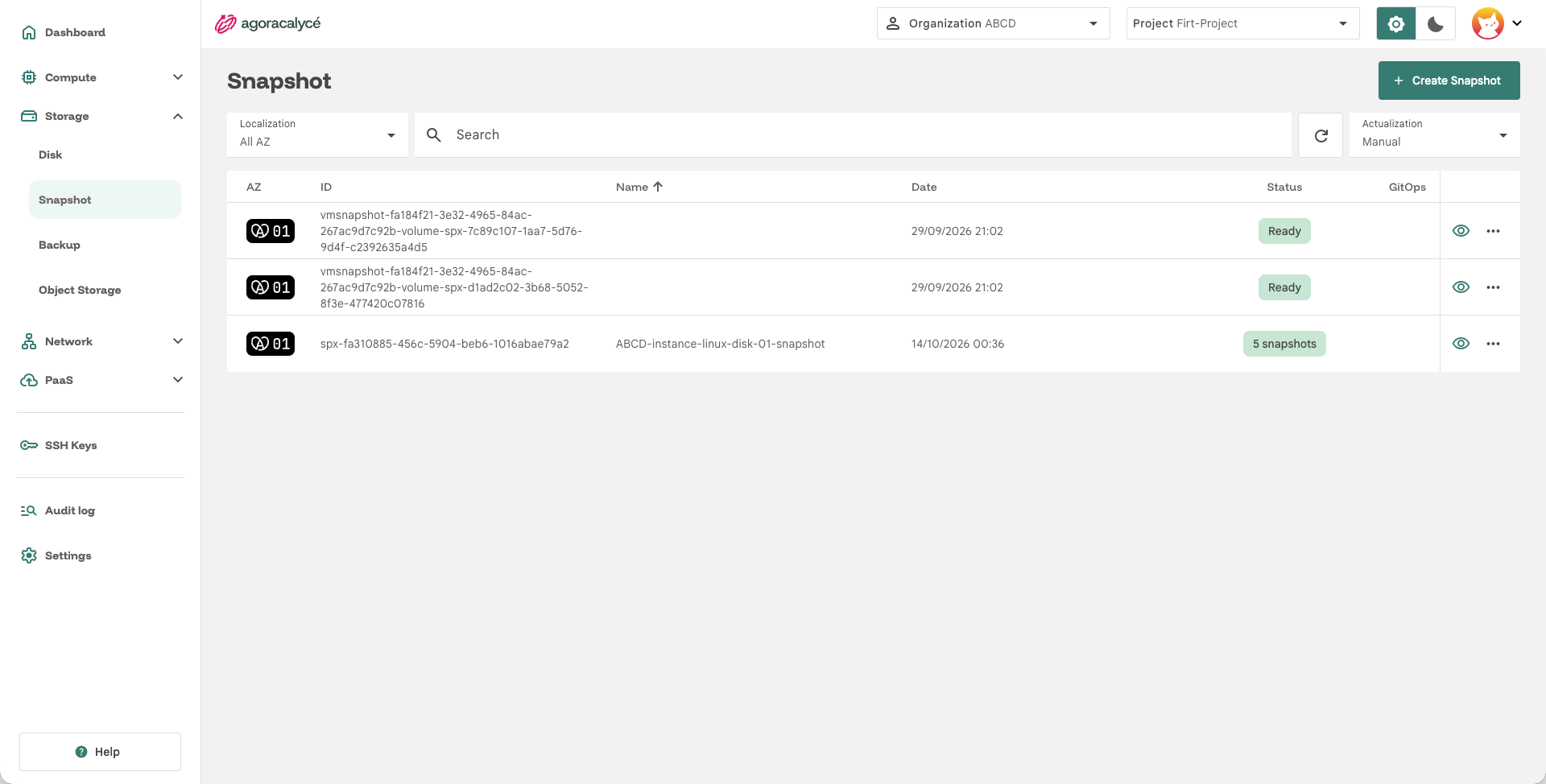Screen dimensions: 1546x784
Task: Click the Settings gear icon in sidebar
Action: click(x=29, y=555)
